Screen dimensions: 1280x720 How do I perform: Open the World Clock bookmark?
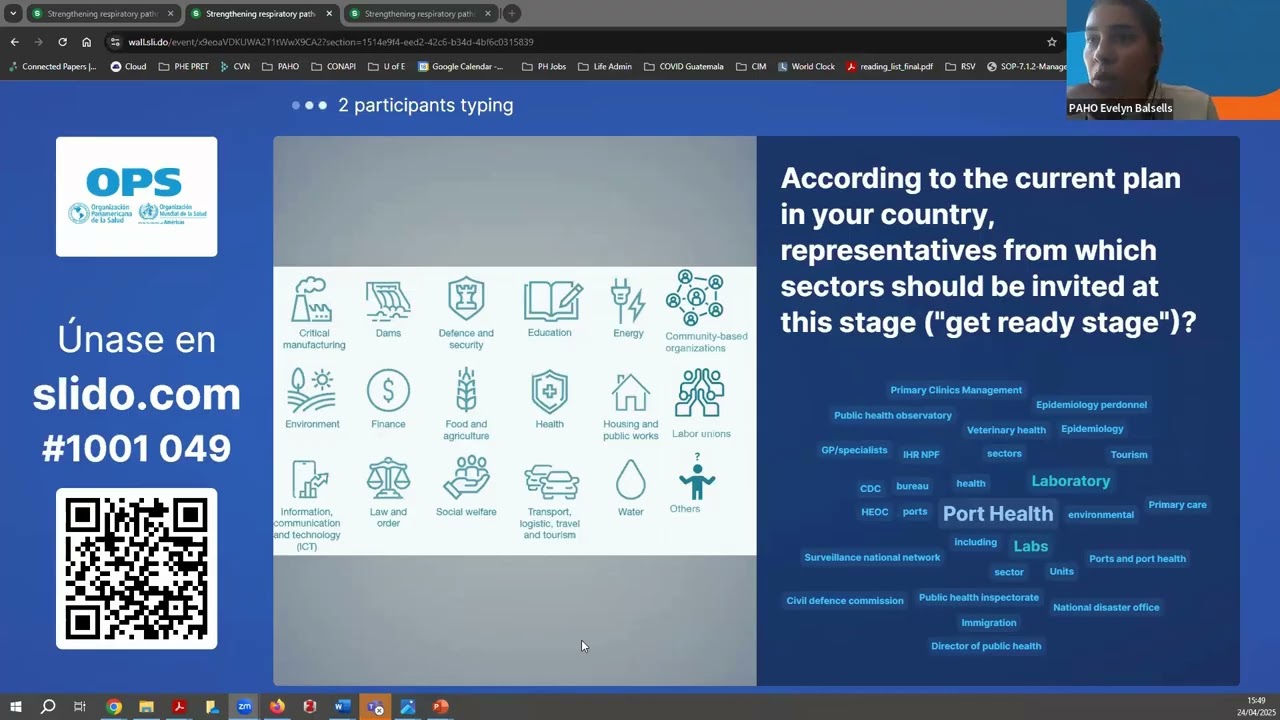pos(806,67)
